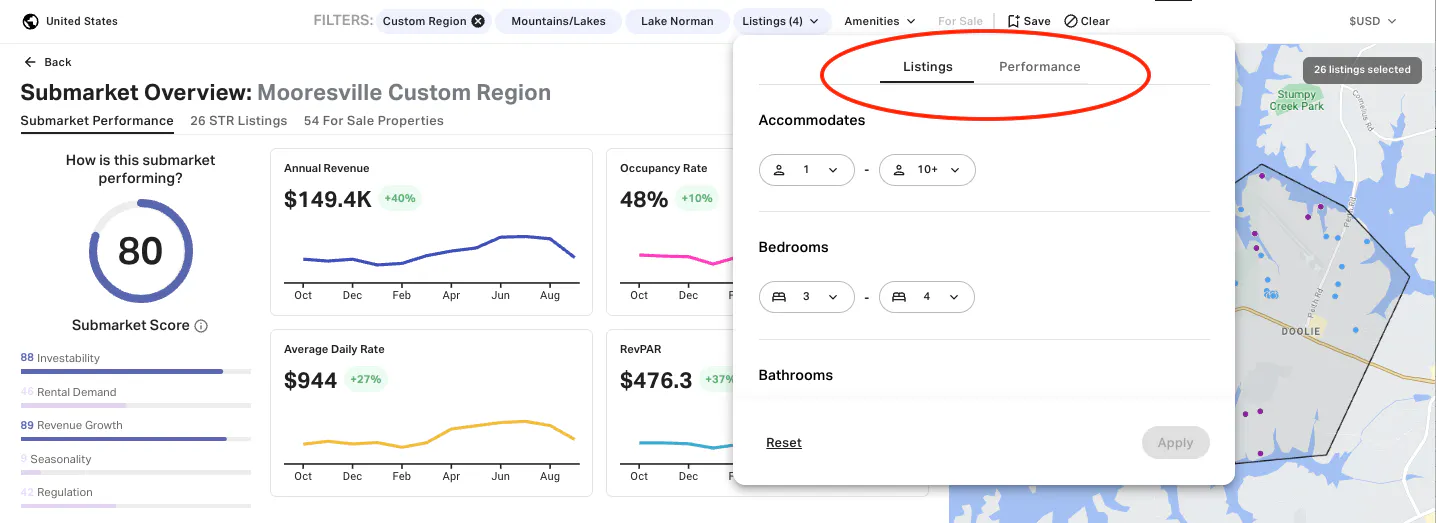This screenshot has width=1436, height=523.
Task: Click the $149.4K annual revenue value
Action: coord(328,199)
